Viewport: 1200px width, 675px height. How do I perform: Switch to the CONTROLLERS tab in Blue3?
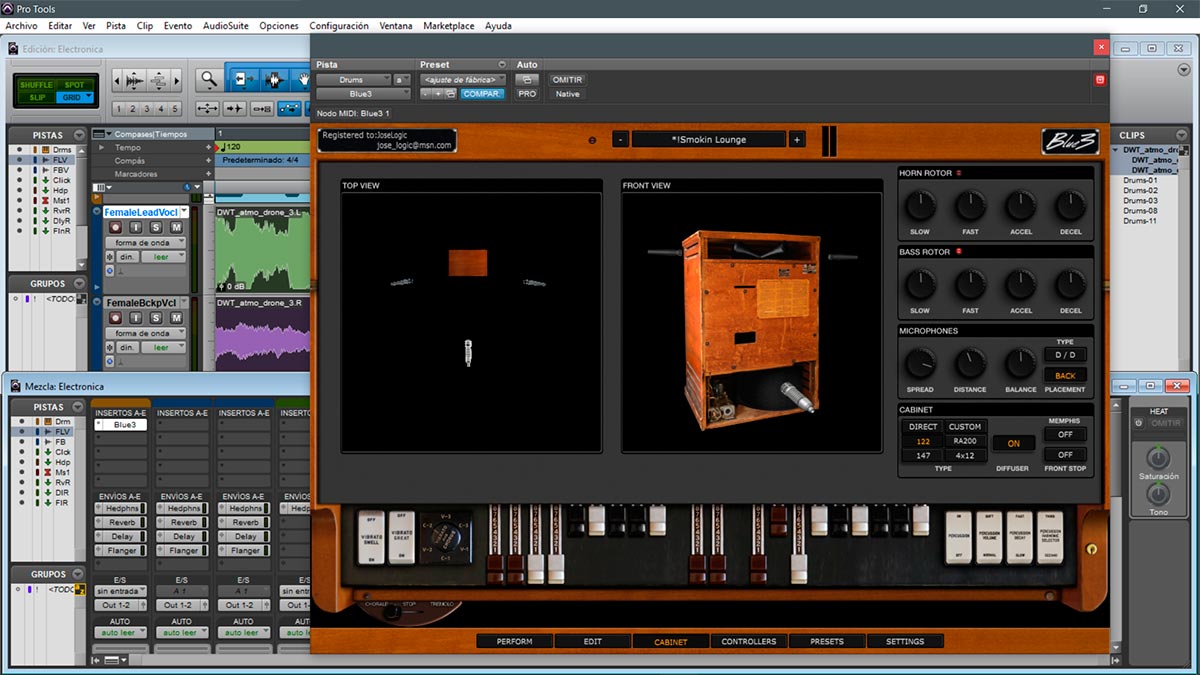click(748, 641)
